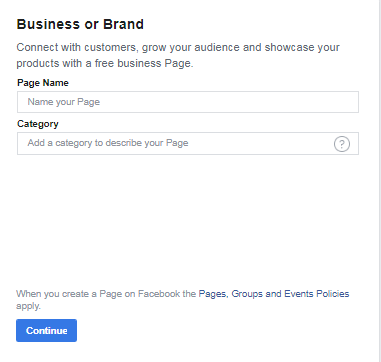This screenshot has width=381, height=362.
Task: Select the Category input box
Action: (x=188, y=143)
